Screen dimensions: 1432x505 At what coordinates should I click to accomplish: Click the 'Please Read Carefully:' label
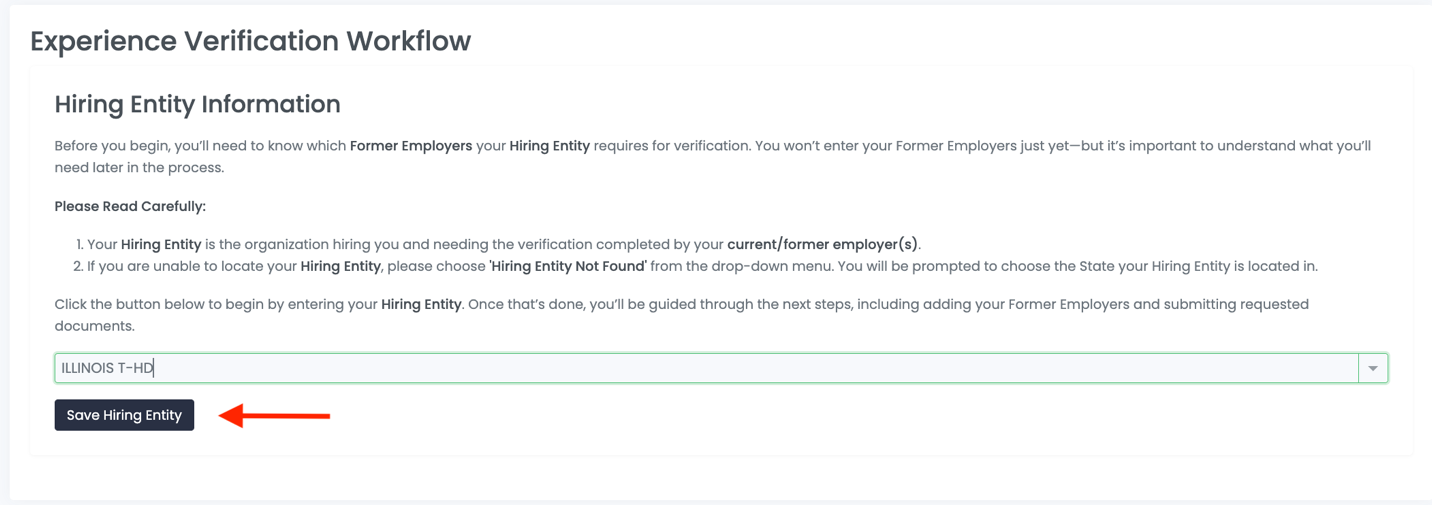pos(130,206)
